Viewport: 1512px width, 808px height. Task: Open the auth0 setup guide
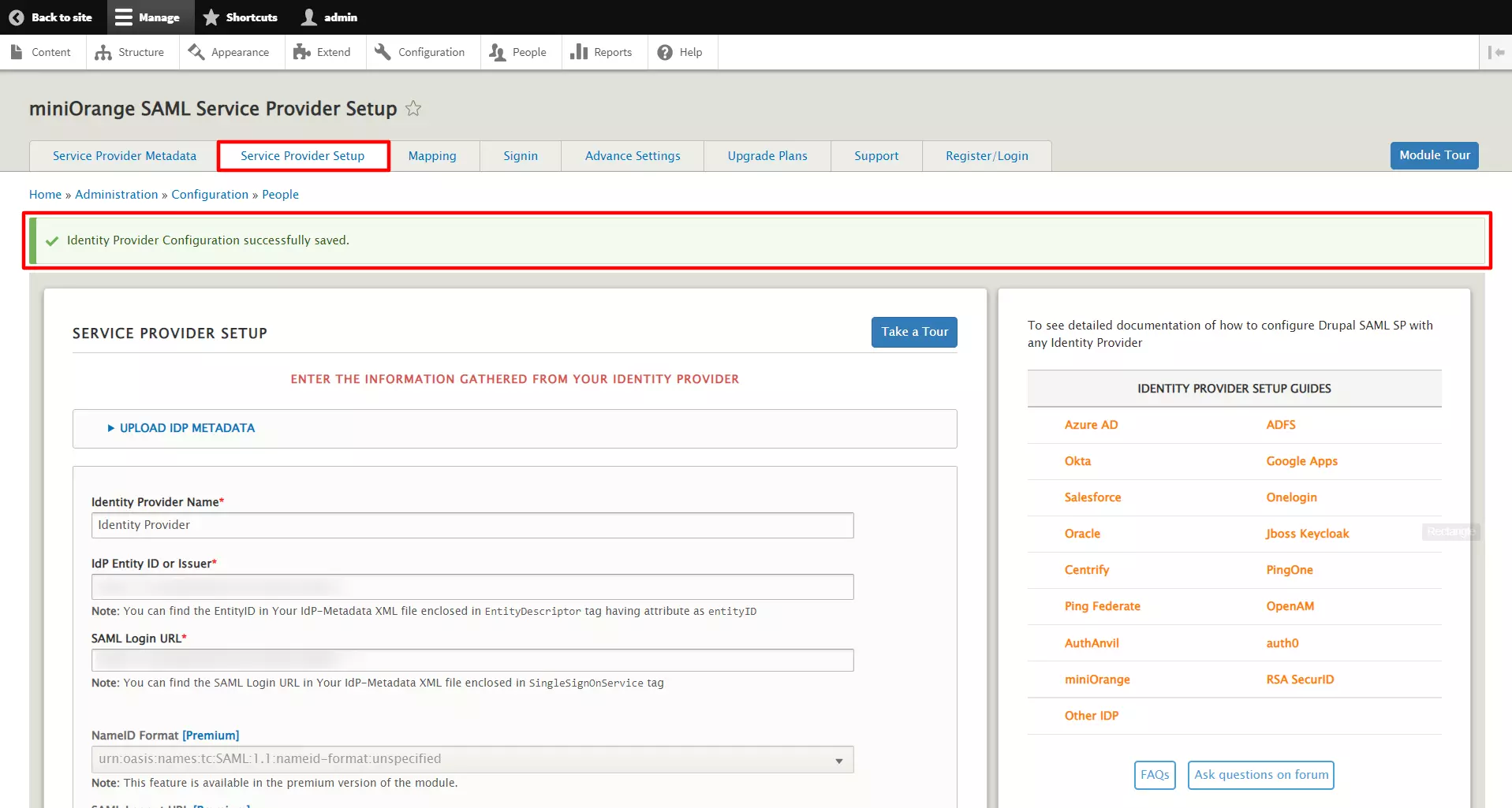click(x=1282, y=643)
